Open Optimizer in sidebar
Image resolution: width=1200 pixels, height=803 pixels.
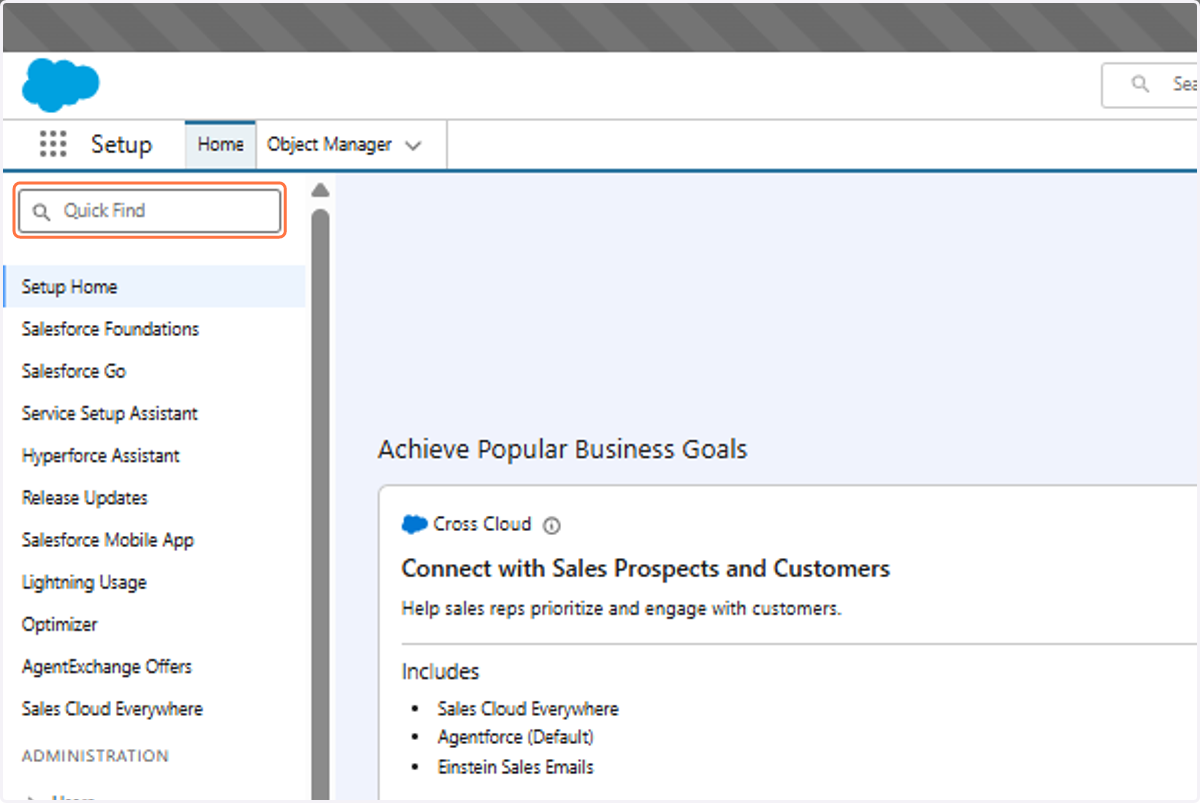pyautogui.click(x=60, y=624)
